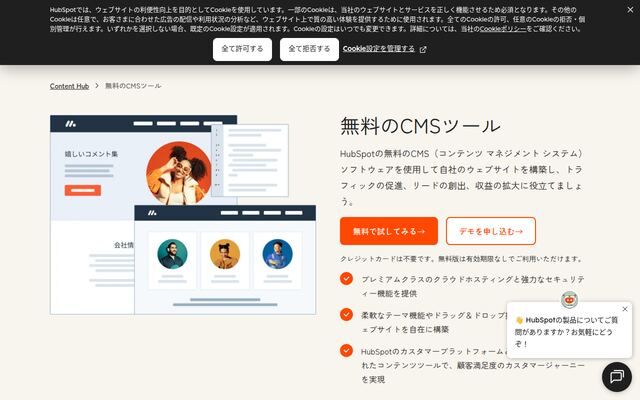
Task: Click the CMS website mockup illustration
Action: tap(183, 215)
